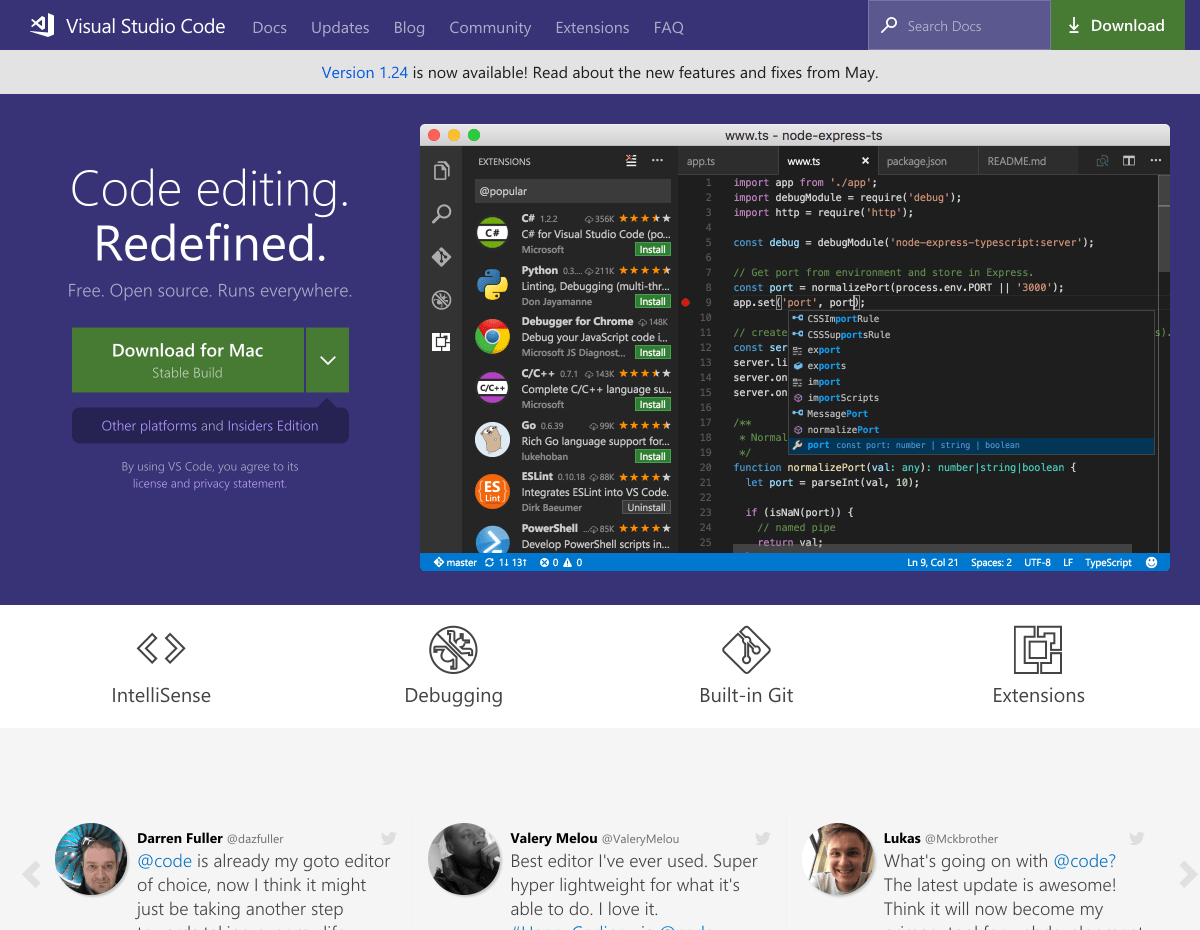Click the Debugger for Chrome icon
The width and height of the screenshot is (1200, 930).
pos(492,337)
